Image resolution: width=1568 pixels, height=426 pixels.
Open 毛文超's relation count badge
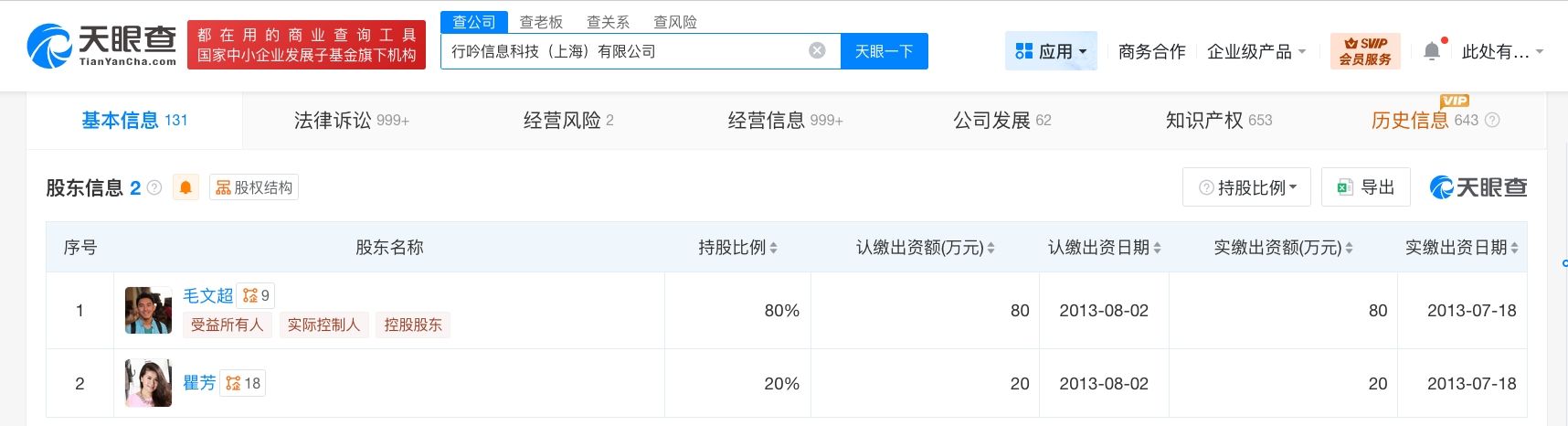click(x=257, y=295)
